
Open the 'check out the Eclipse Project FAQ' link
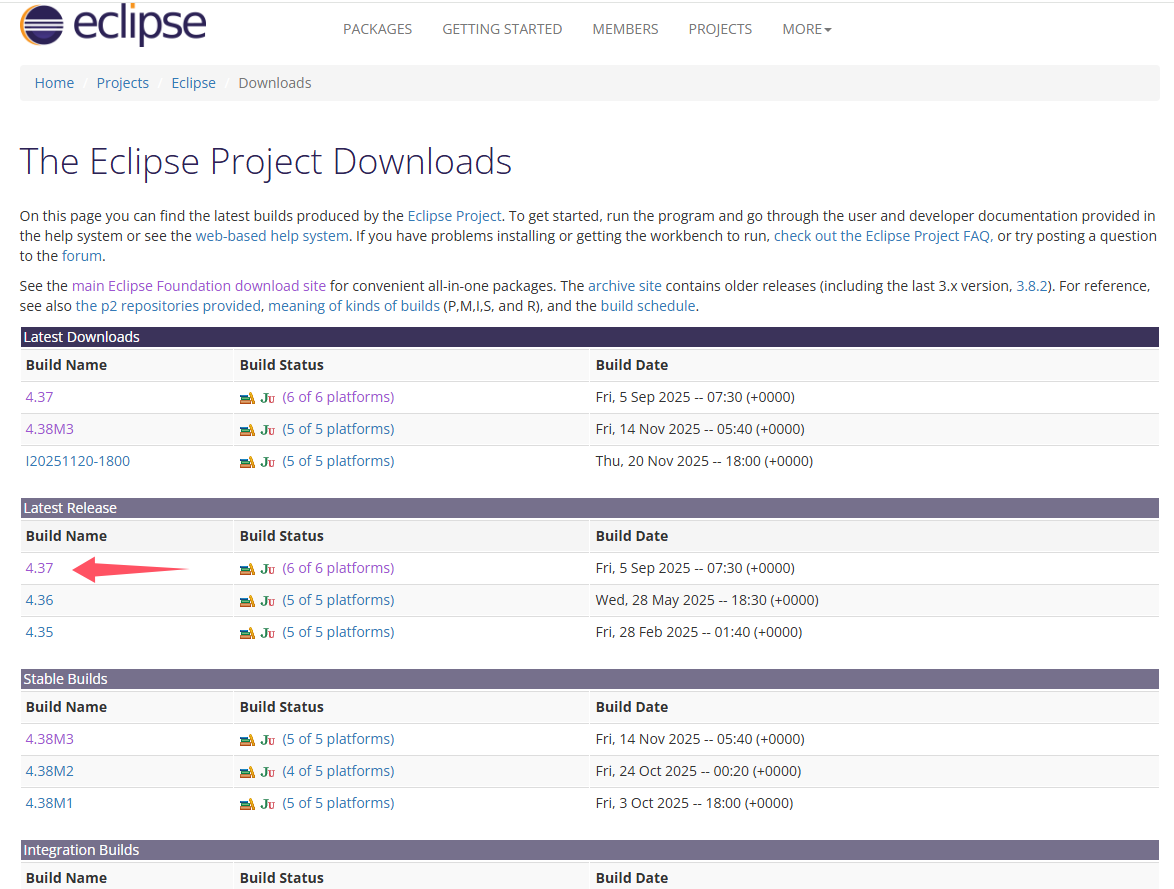coord(883,236)
